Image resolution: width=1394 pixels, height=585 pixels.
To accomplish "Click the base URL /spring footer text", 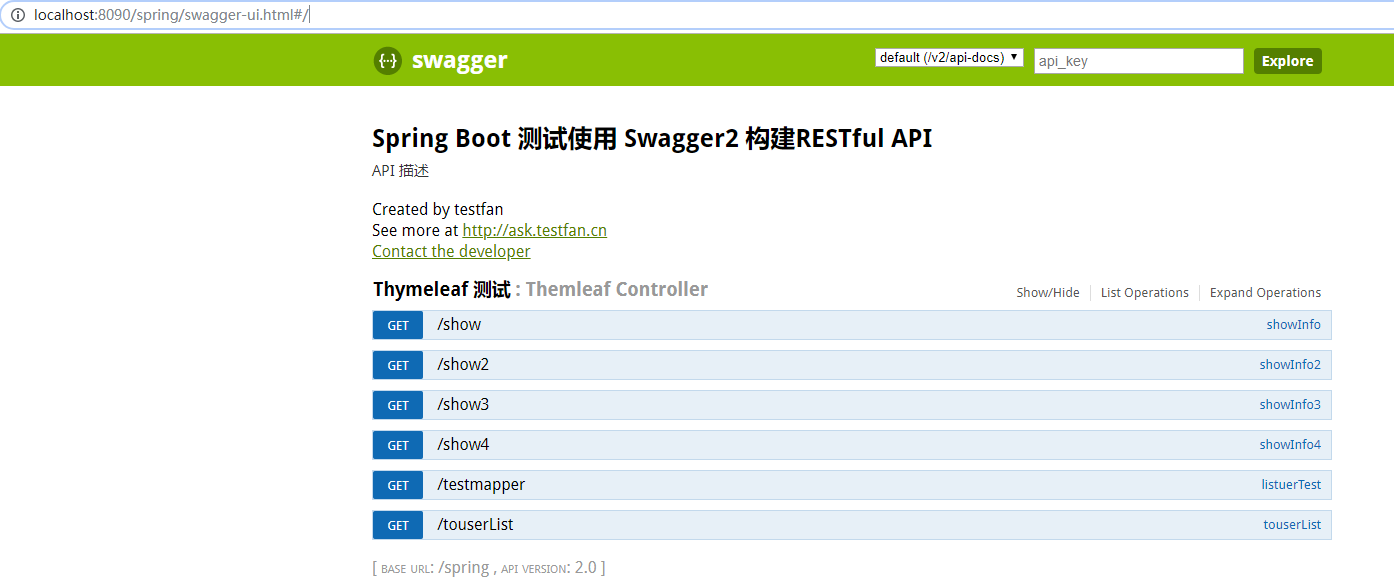I will (x=463, y=567).
